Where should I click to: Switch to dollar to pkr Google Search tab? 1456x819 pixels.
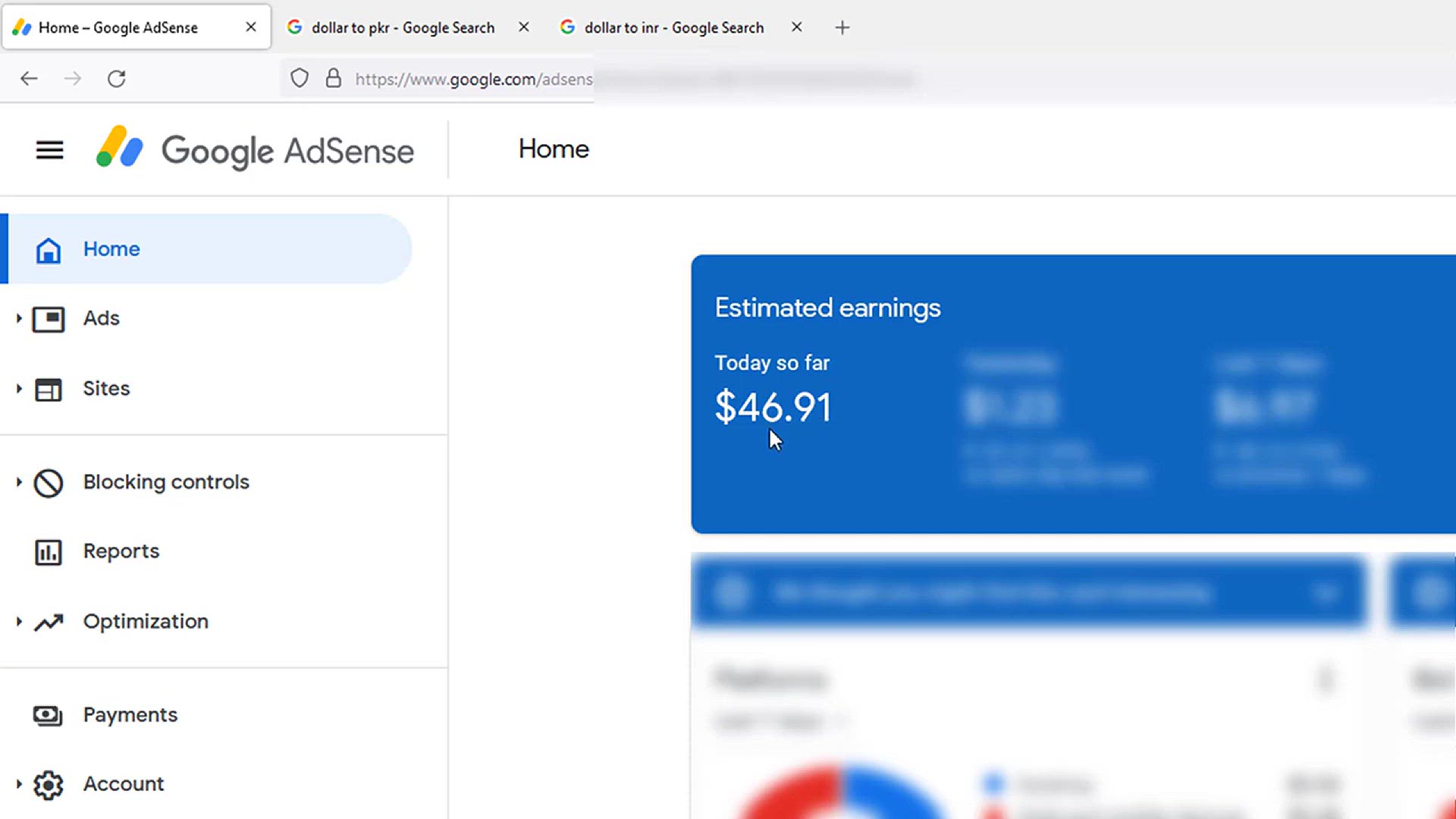click(408, 28)
